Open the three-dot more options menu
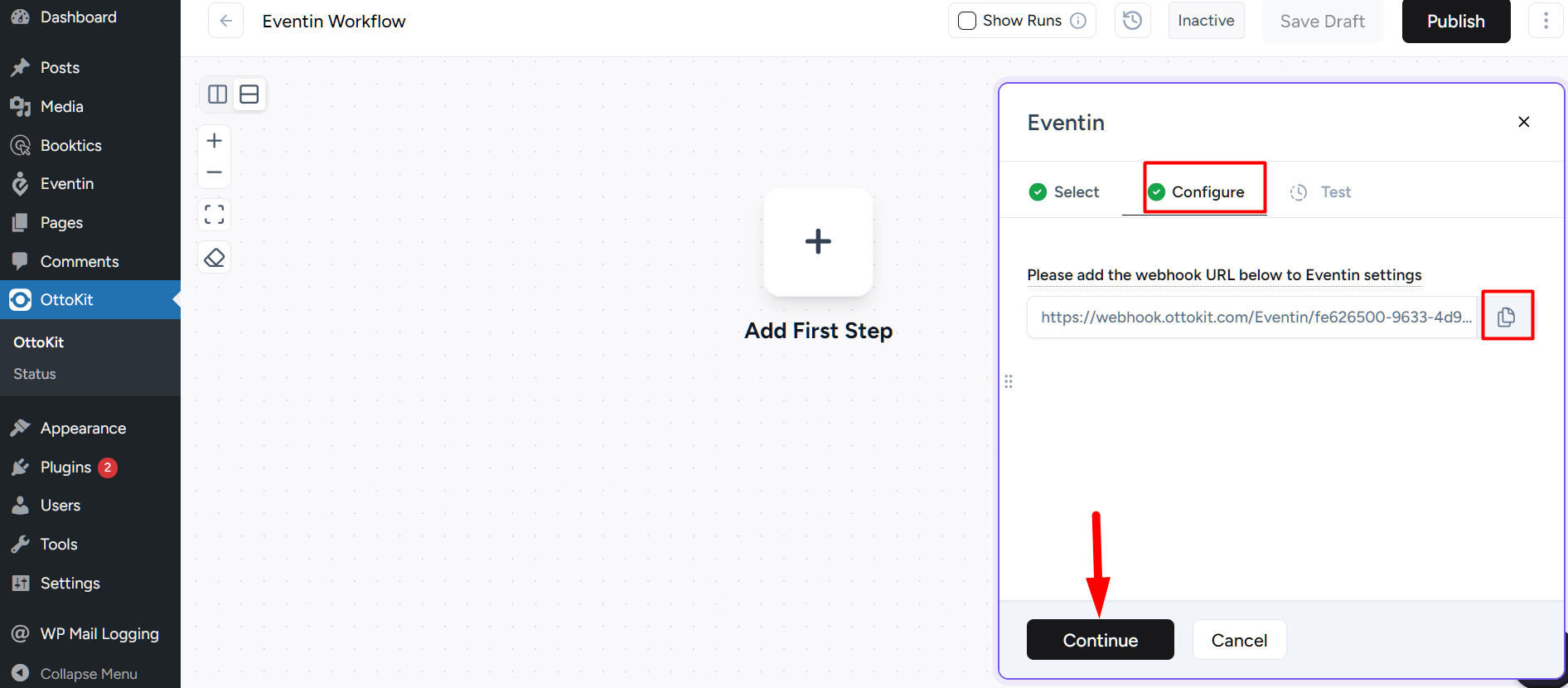1568x688 pixels. coord(1546,21)
